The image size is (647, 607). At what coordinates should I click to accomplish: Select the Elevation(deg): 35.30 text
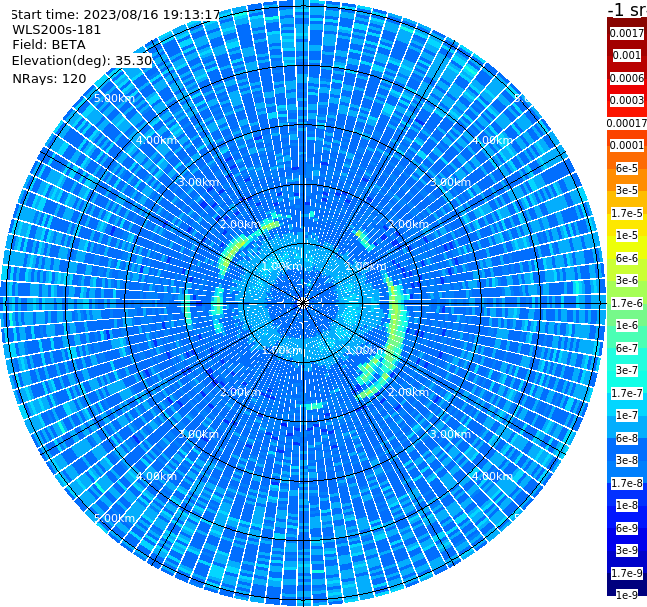coord(82,61)
